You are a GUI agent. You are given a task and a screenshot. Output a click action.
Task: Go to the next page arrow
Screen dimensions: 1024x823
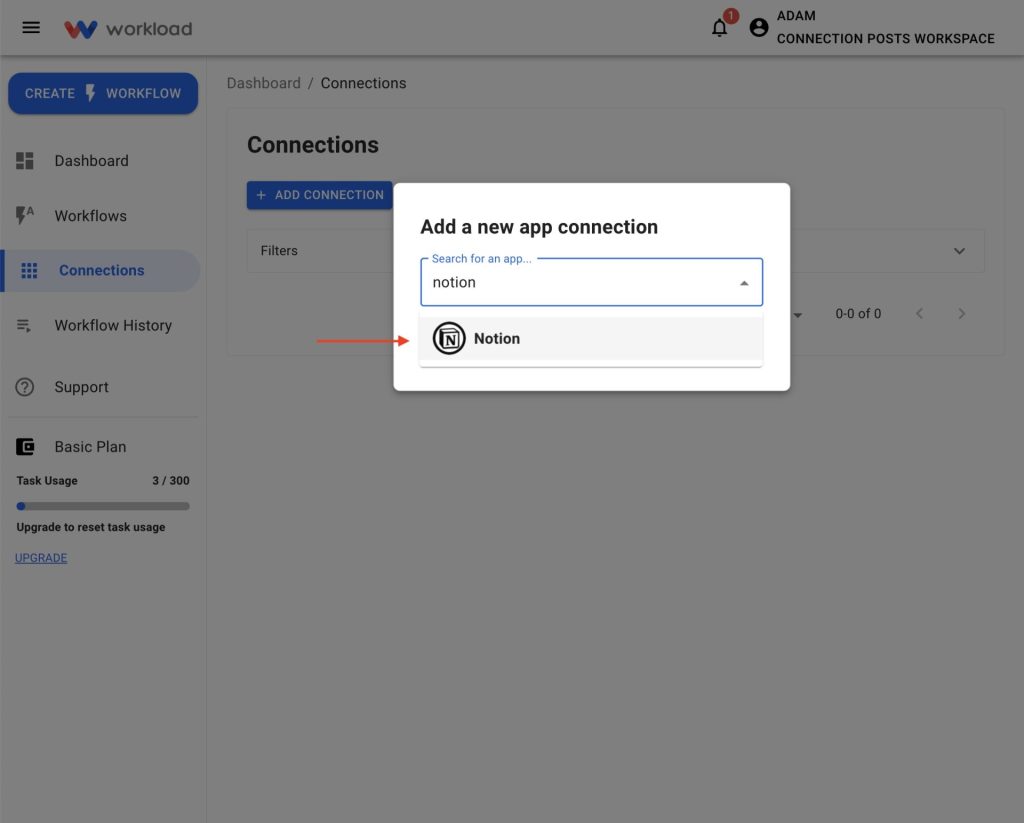(x=961, y=314)
